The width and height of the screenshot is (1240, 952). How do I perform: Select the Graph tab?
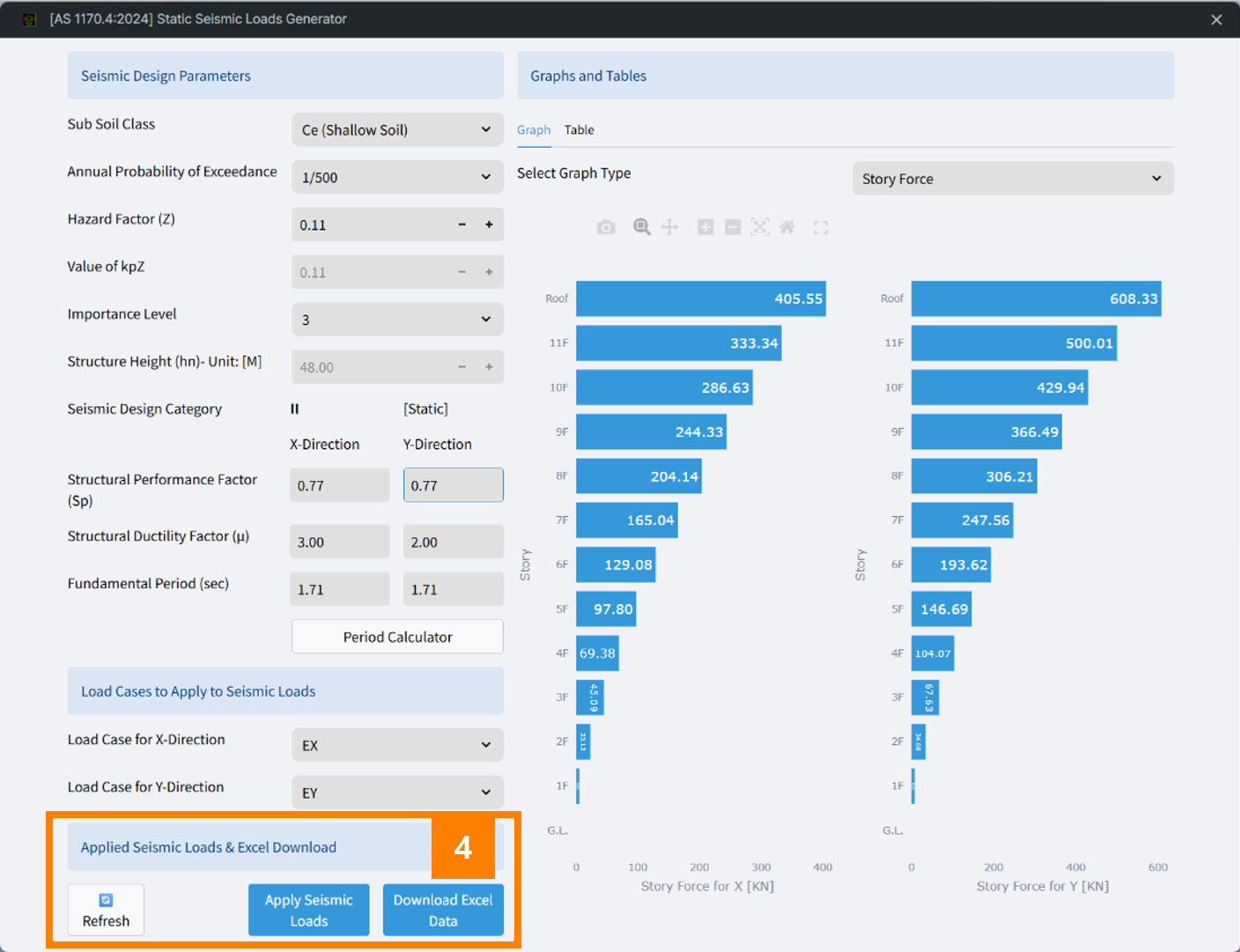coord(534,129)
